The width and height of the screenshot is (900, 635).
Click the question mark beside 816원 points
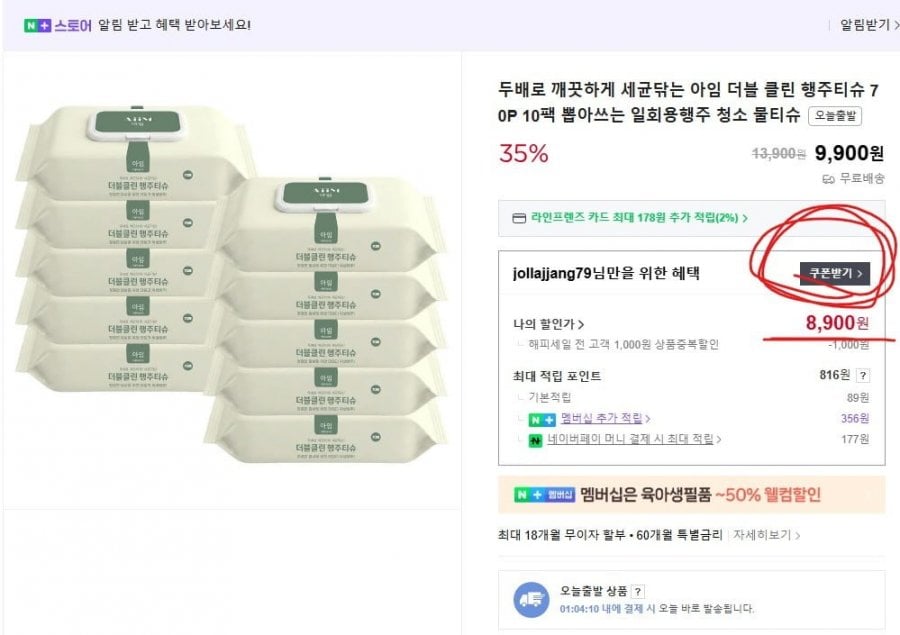[862, 376]
